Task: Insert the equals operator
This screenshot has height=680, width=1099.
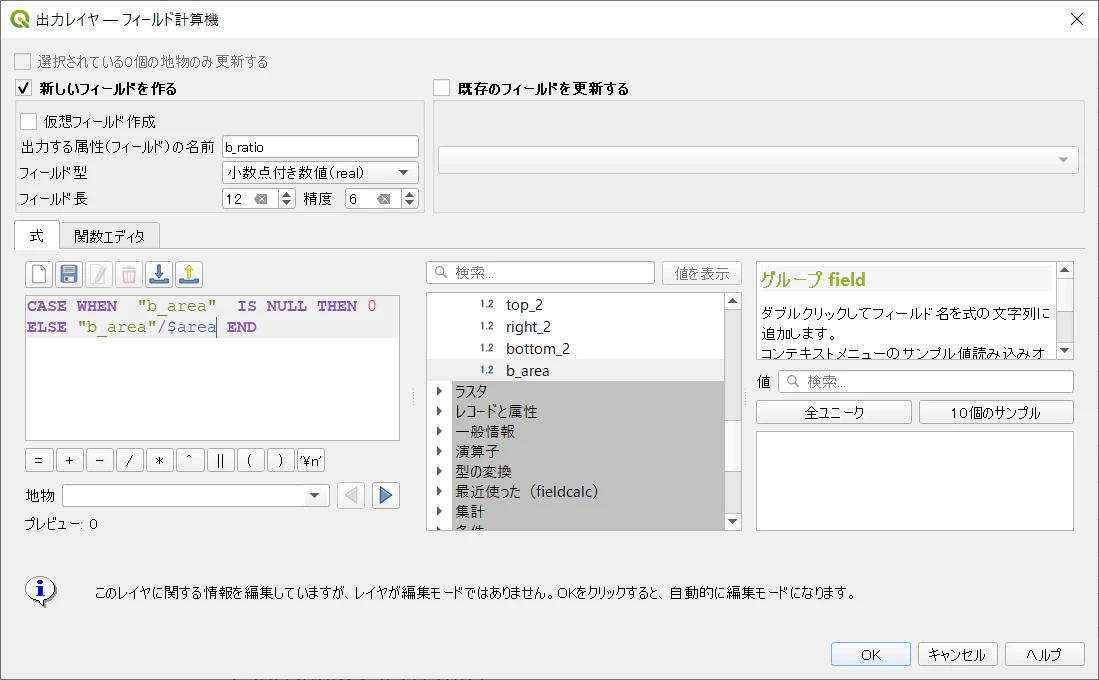Action: pos(39,461)
